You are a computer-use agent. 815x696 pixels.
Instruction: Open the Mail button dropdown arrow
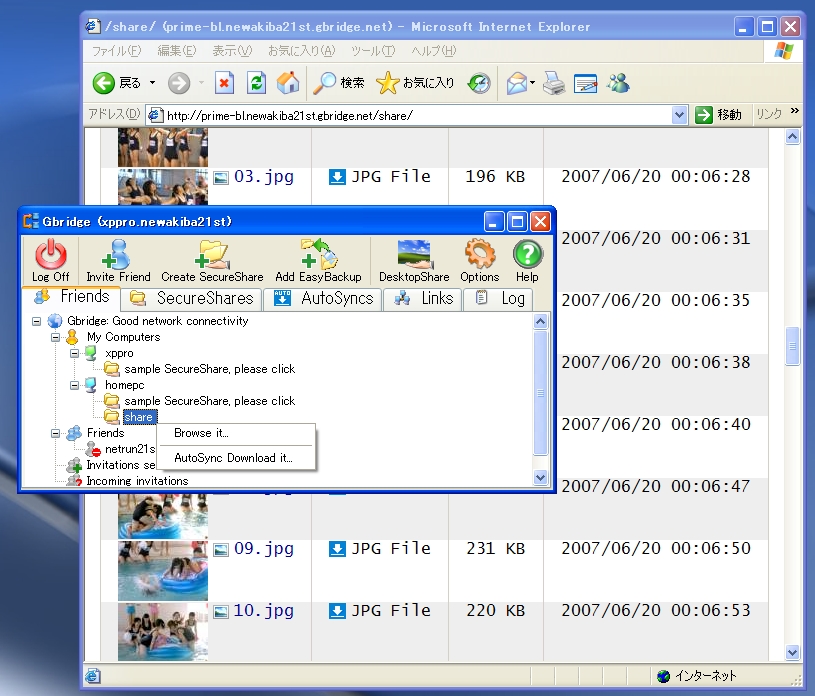click(533, 83)
